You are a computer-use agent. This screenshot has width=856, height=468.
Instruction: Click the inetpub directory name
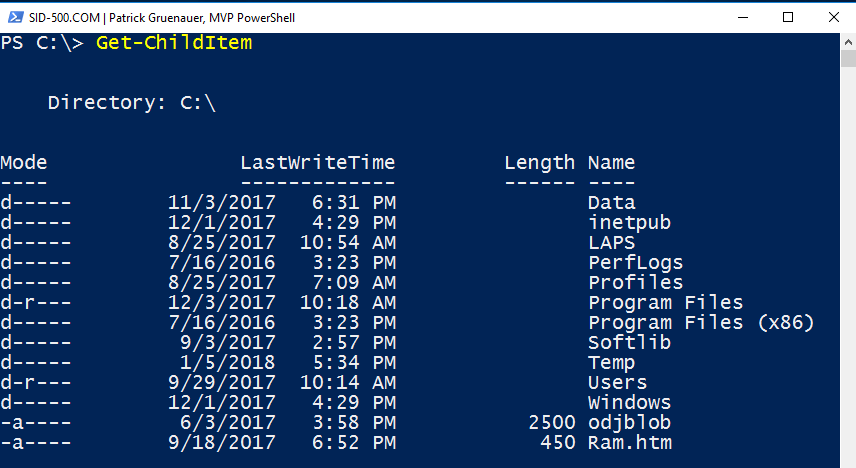tap(629, 222)
